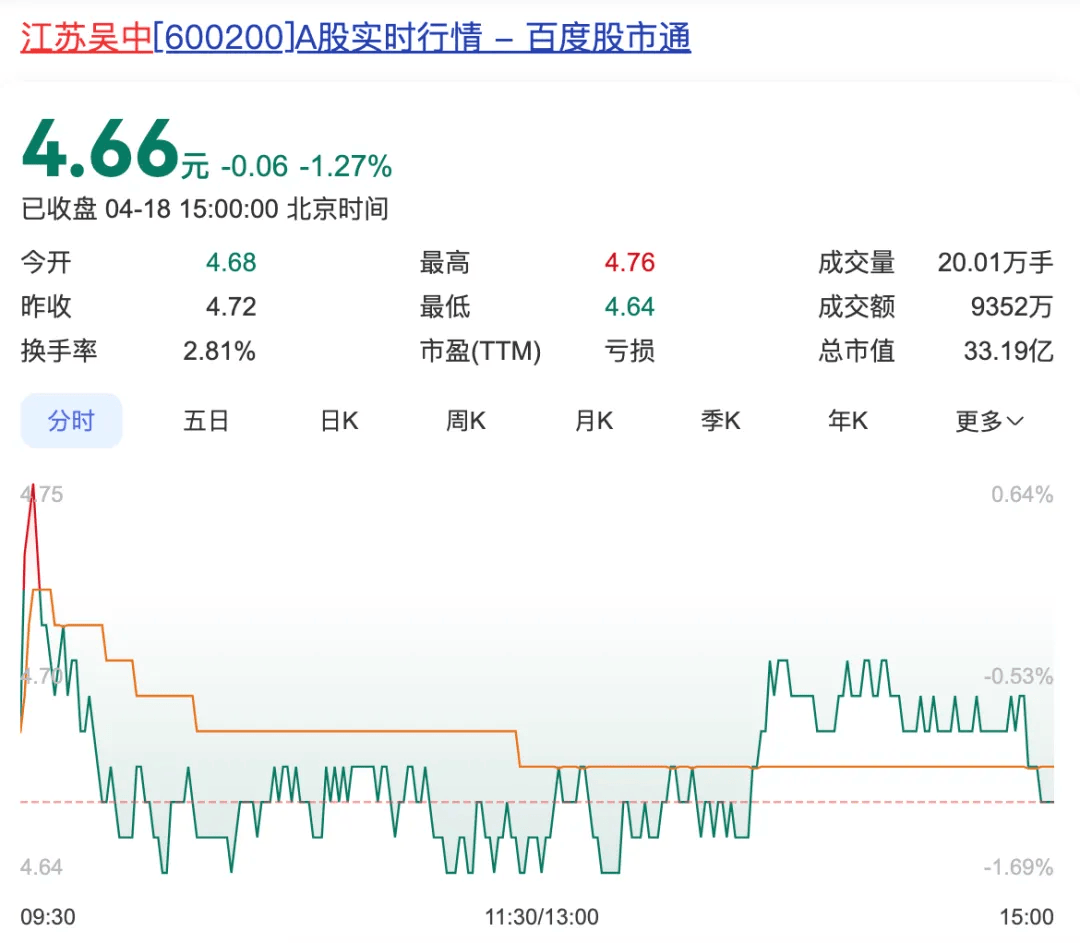Switch to the 分时 (intraday) chart tab
The image size is (1080, 943).
pos(71,420)
